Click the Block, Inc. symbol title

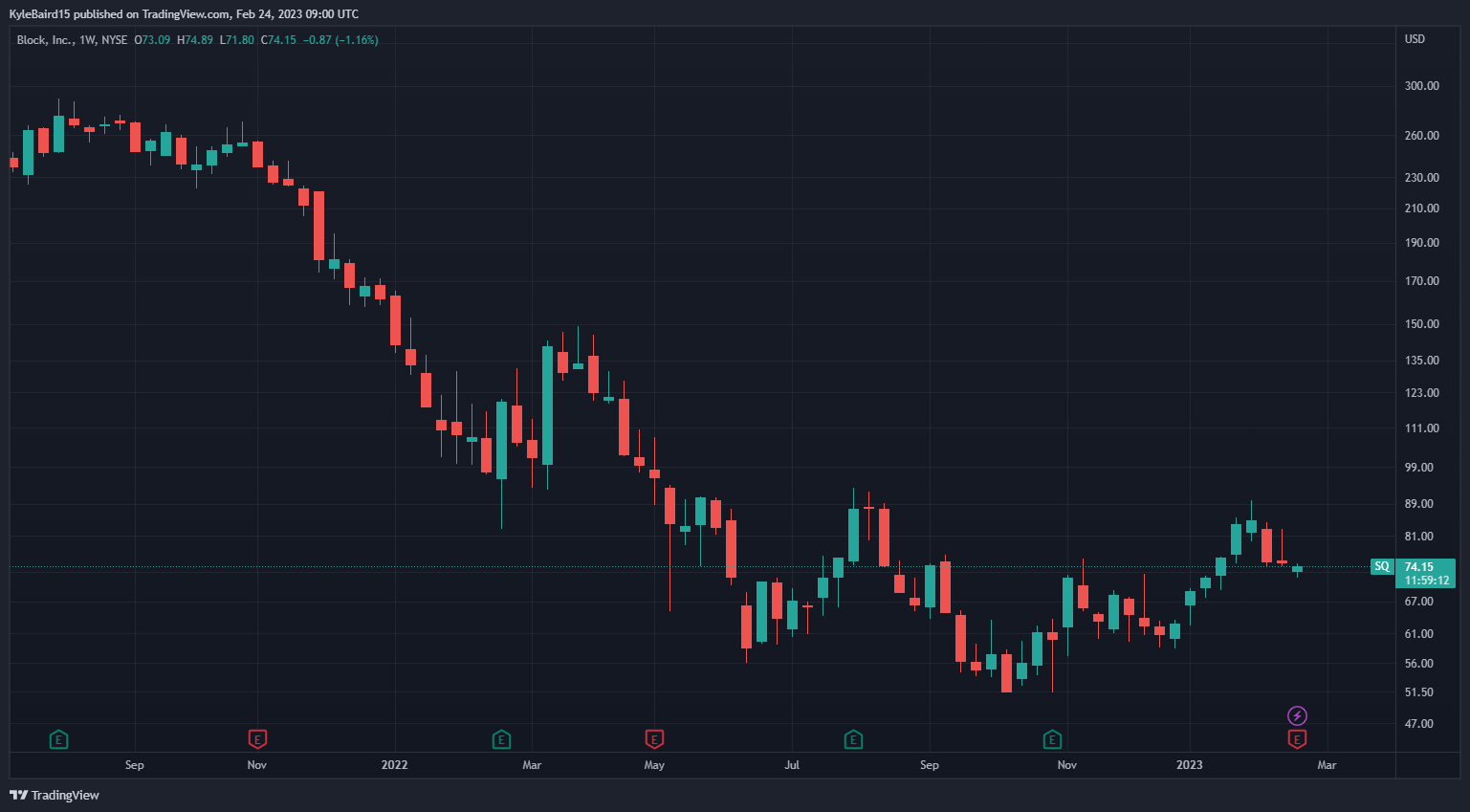pyautogui.click(x=45, y=40)
